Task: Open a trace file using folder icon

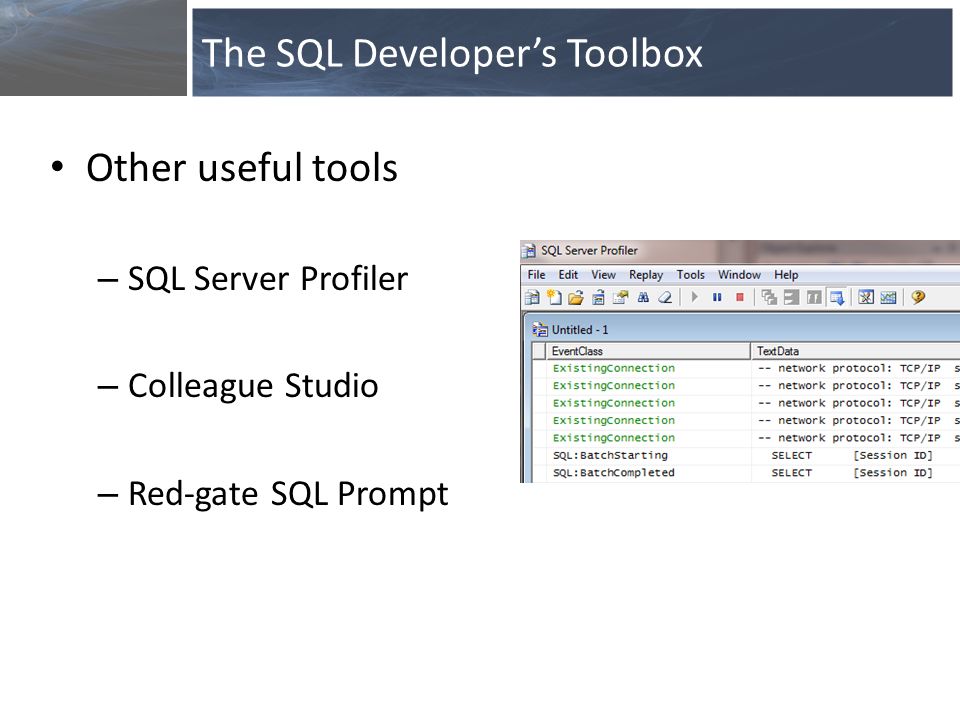Action: tap(576, 298)
